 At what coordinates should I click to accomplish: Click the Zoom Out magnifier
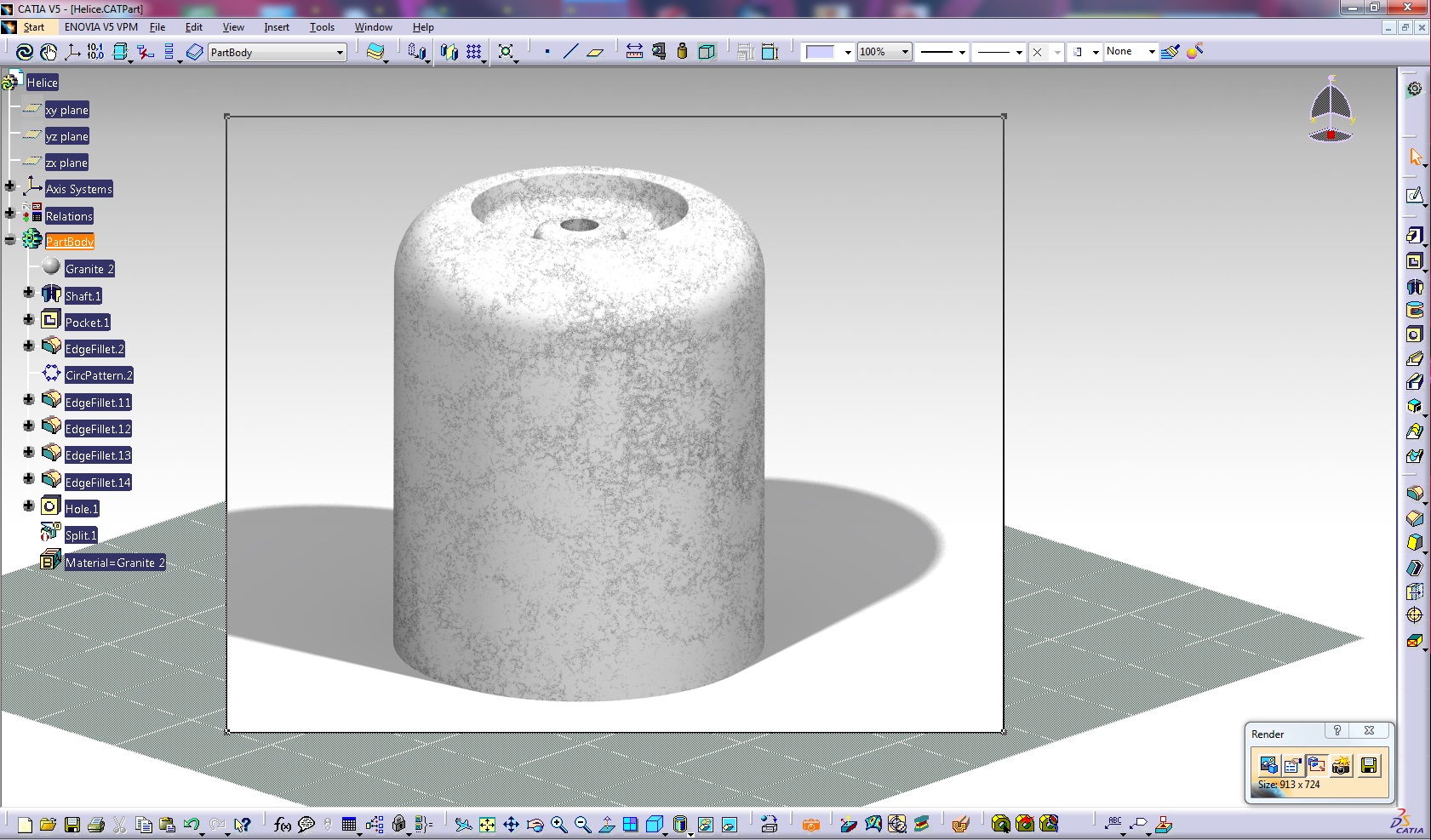(582, 825)
